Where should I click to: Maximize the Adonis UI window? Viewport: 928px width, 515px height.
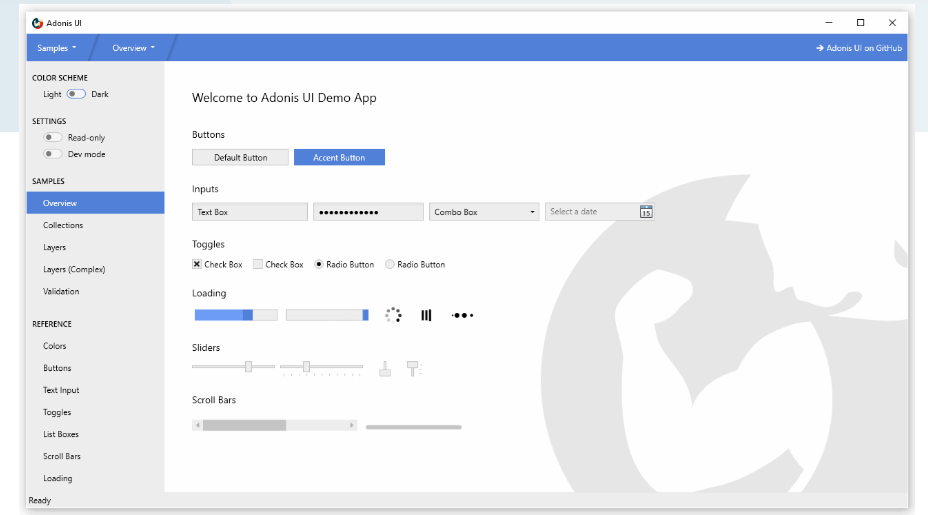(861, 22)
